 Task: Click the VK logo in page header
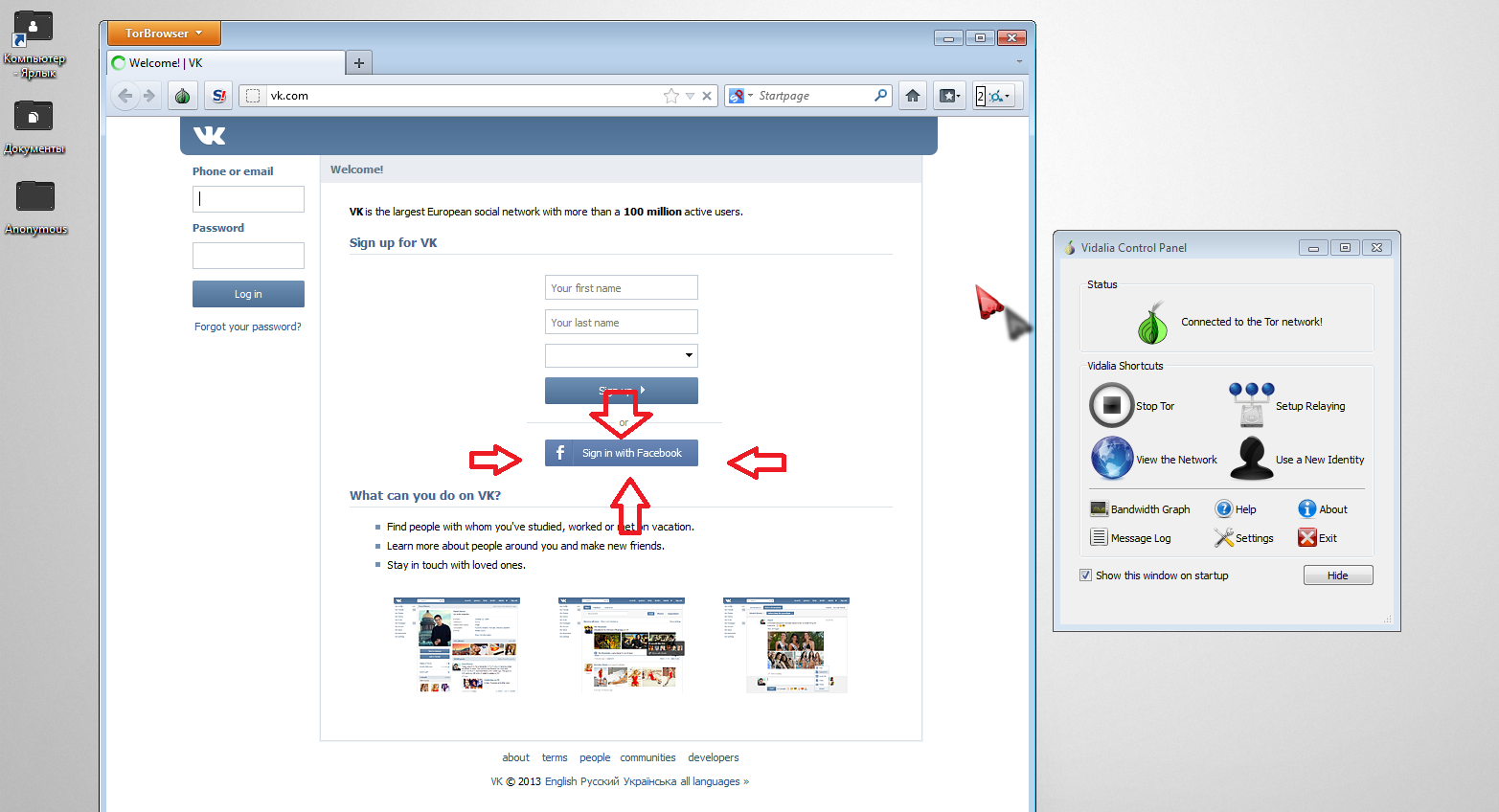pos(209,135)
